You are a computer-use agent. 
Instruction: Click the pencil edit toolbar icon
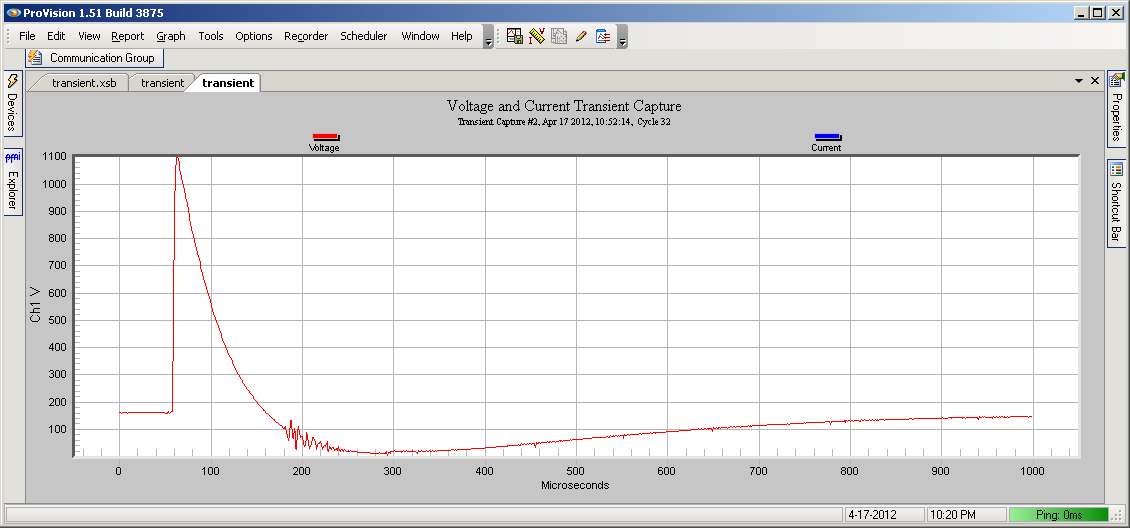(x=581, y=36)
